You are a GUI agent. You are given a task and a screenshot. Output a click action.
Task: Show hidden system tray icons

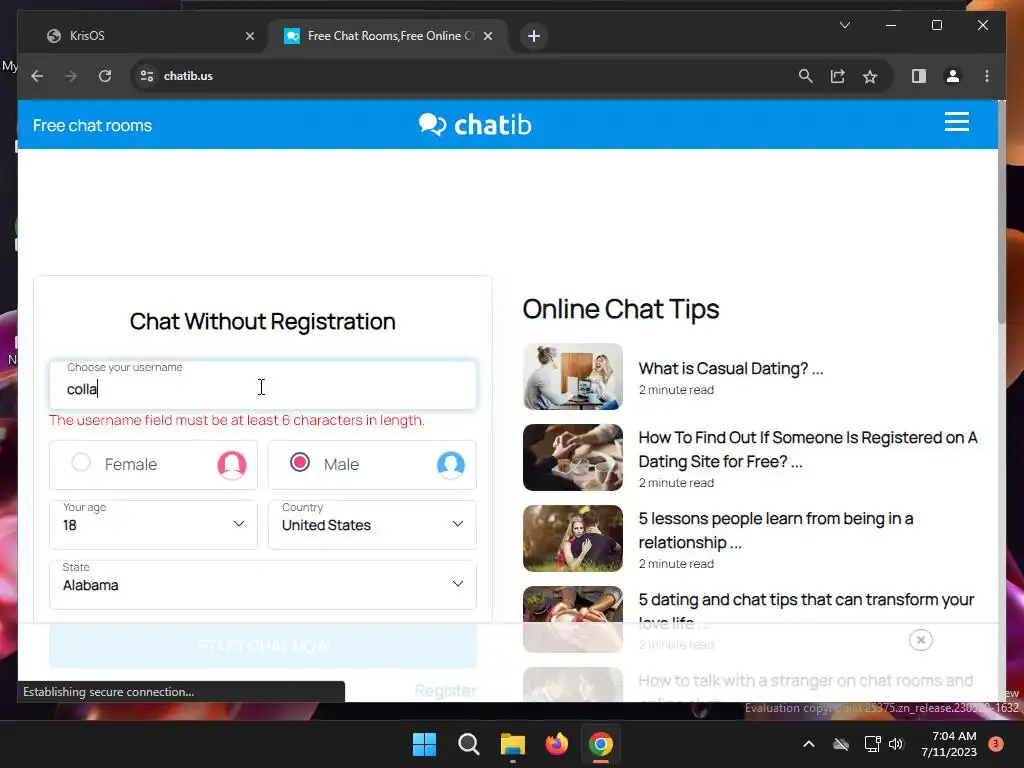808,744
